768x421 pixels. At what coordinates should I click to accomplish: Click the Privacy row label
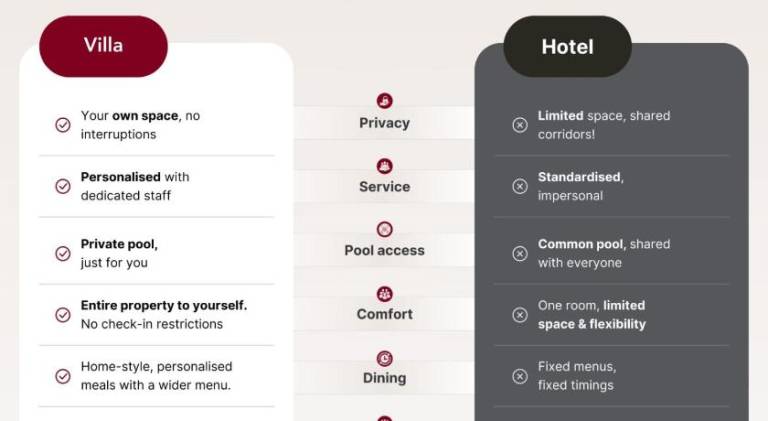[x=384, y=123]
